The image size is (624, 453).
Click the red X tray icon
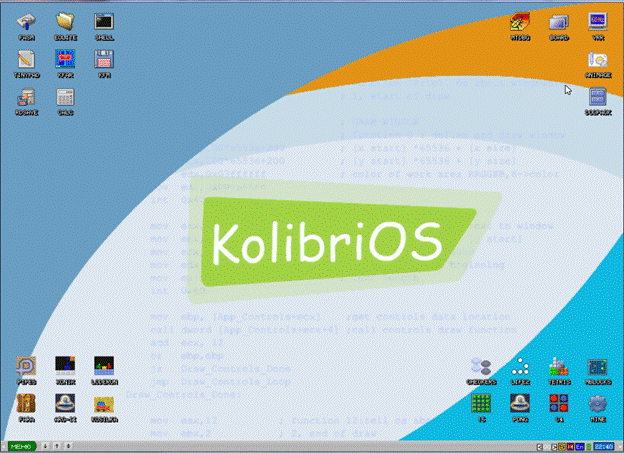click(x=571, y=447)
